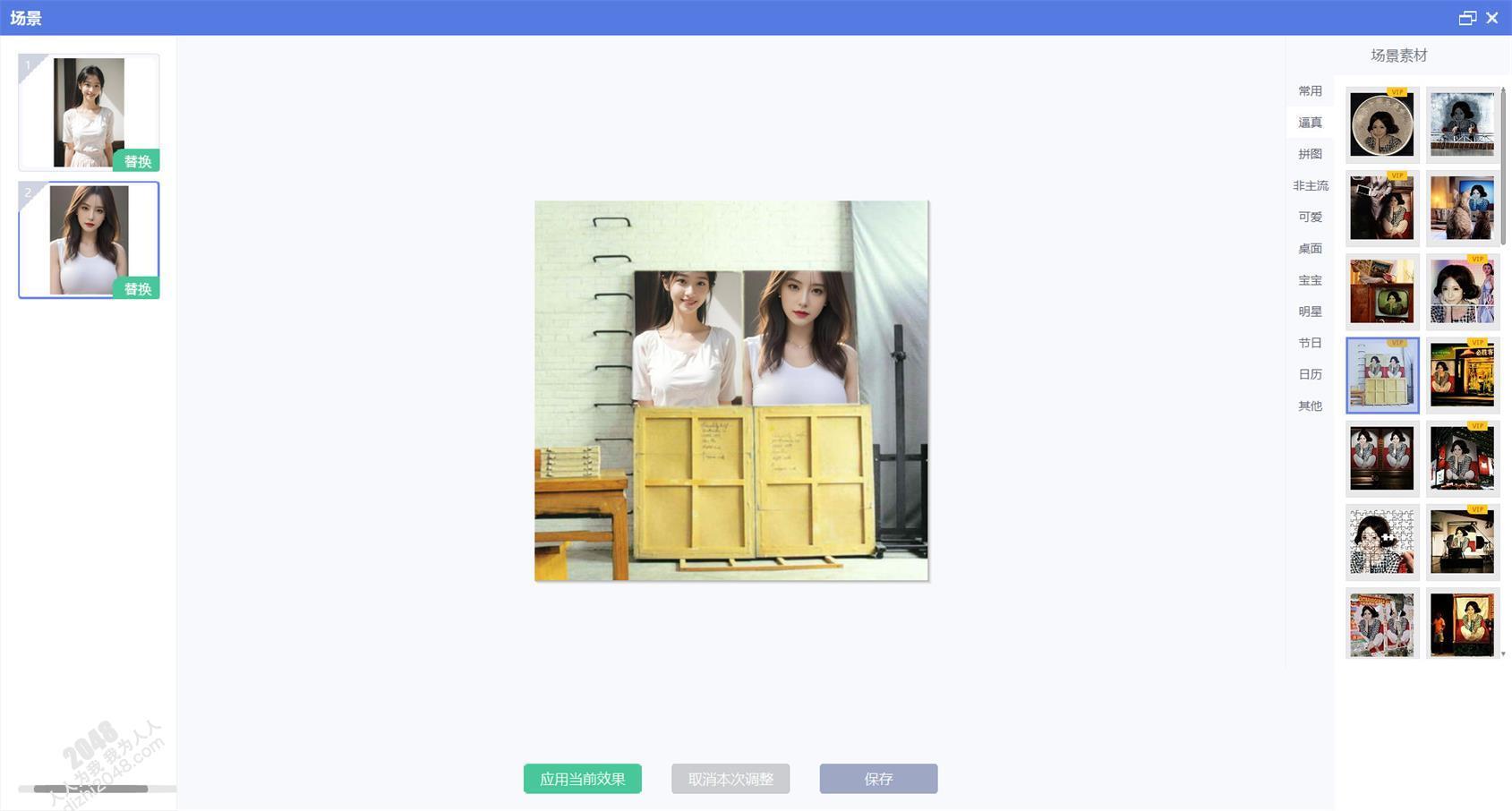Open the 非主流 scene category
Image resolution: width=1512 pixels, height=811 pixels.
tap(1310, 185)
